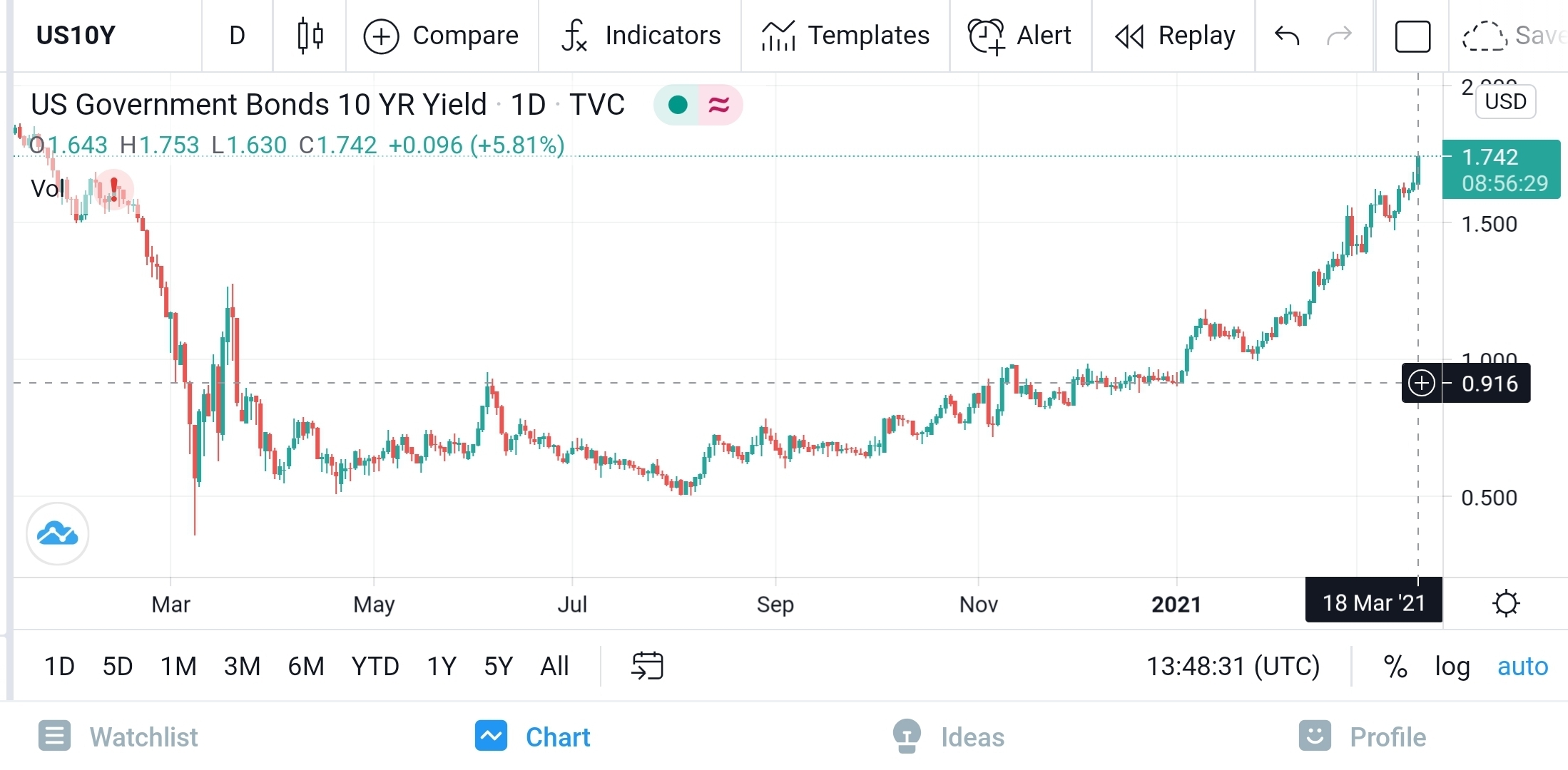Click the plus button on 0.916 price label
The image size is (1568, 770).
point(1421,384)
